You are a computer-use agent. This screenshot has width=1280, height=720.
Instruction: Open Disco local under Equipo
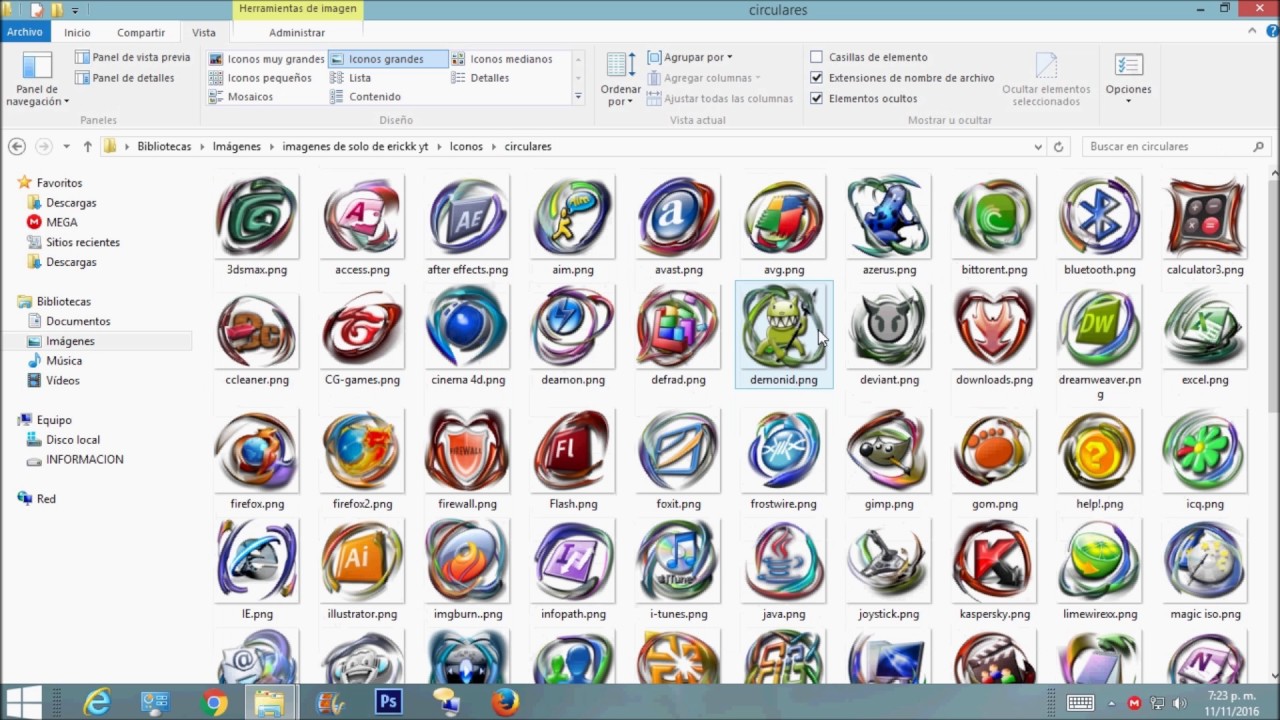(x=72, y=439)
